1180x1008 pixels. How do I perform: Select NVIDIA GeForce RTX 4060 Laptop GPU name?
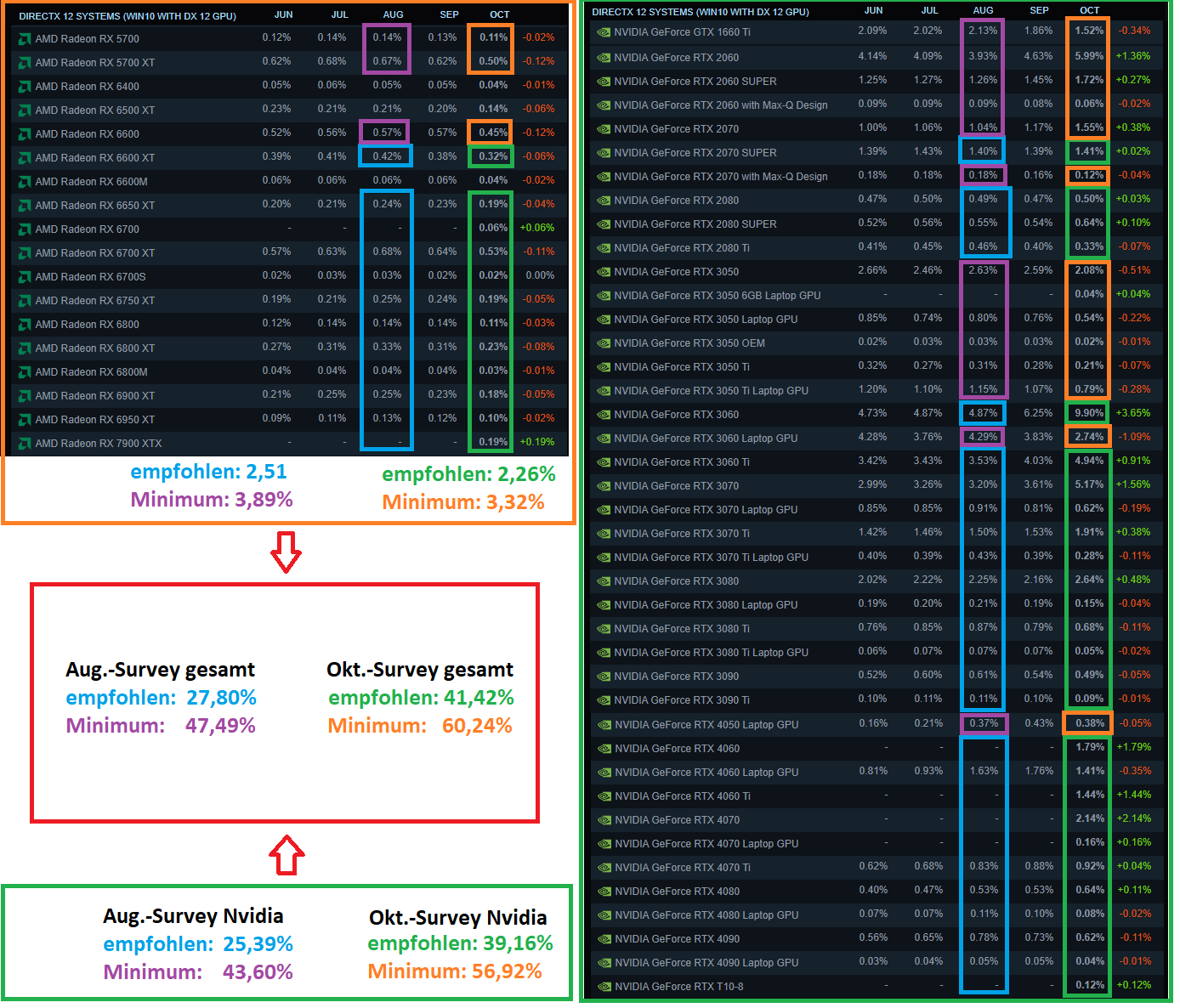point(706,773)
